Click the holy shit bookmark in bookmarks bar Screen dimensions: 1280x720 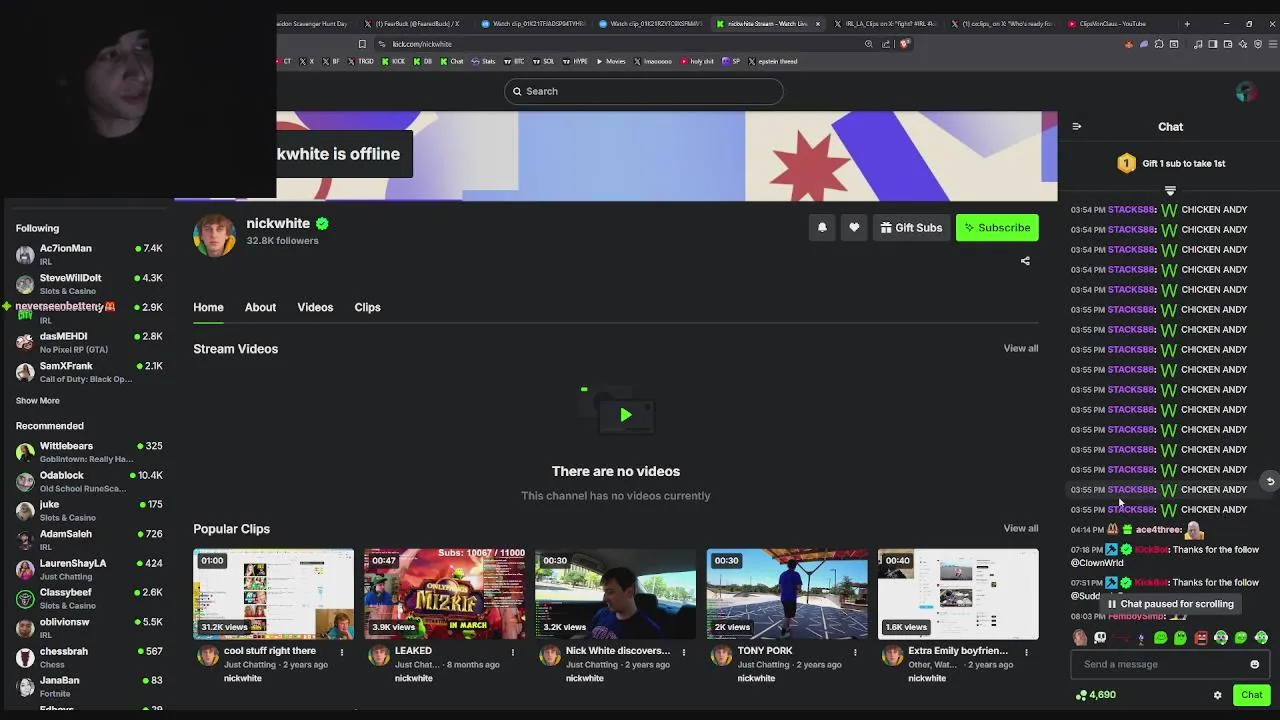(697, 62)
